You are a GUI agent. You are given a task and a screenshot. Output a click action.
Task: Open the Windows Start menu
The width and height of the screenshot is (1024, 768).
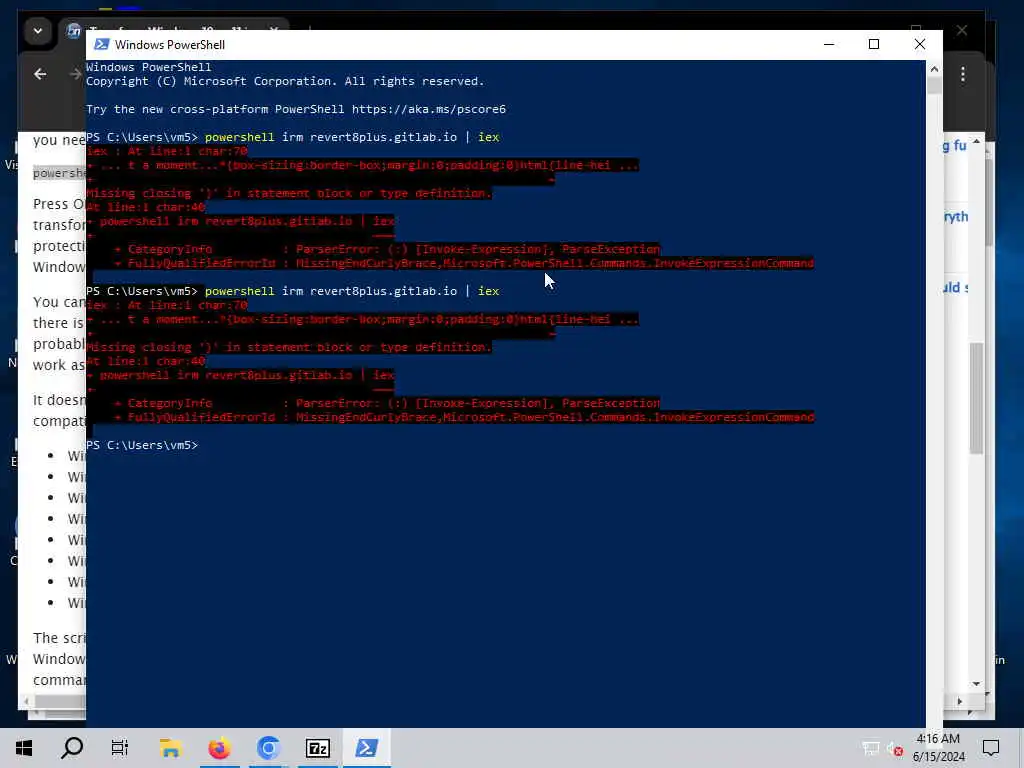[24, 748]
